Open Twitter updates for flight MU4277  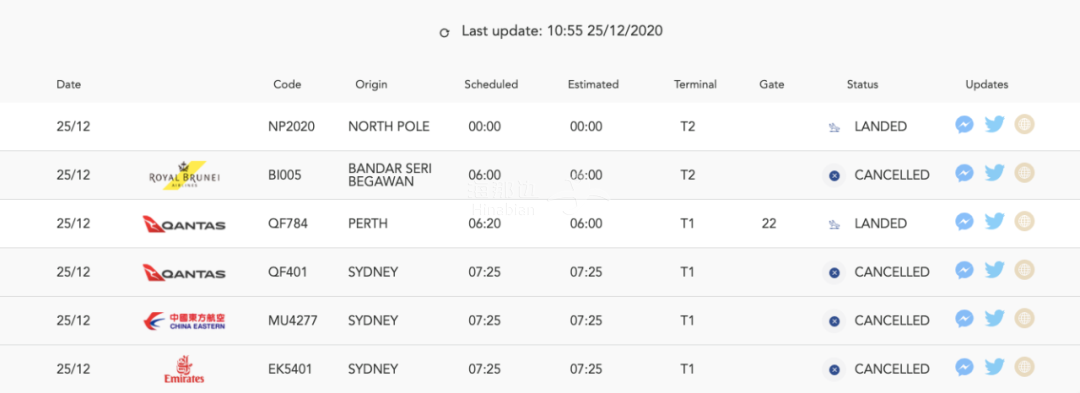pyautogui.click(x=995, y=319)
